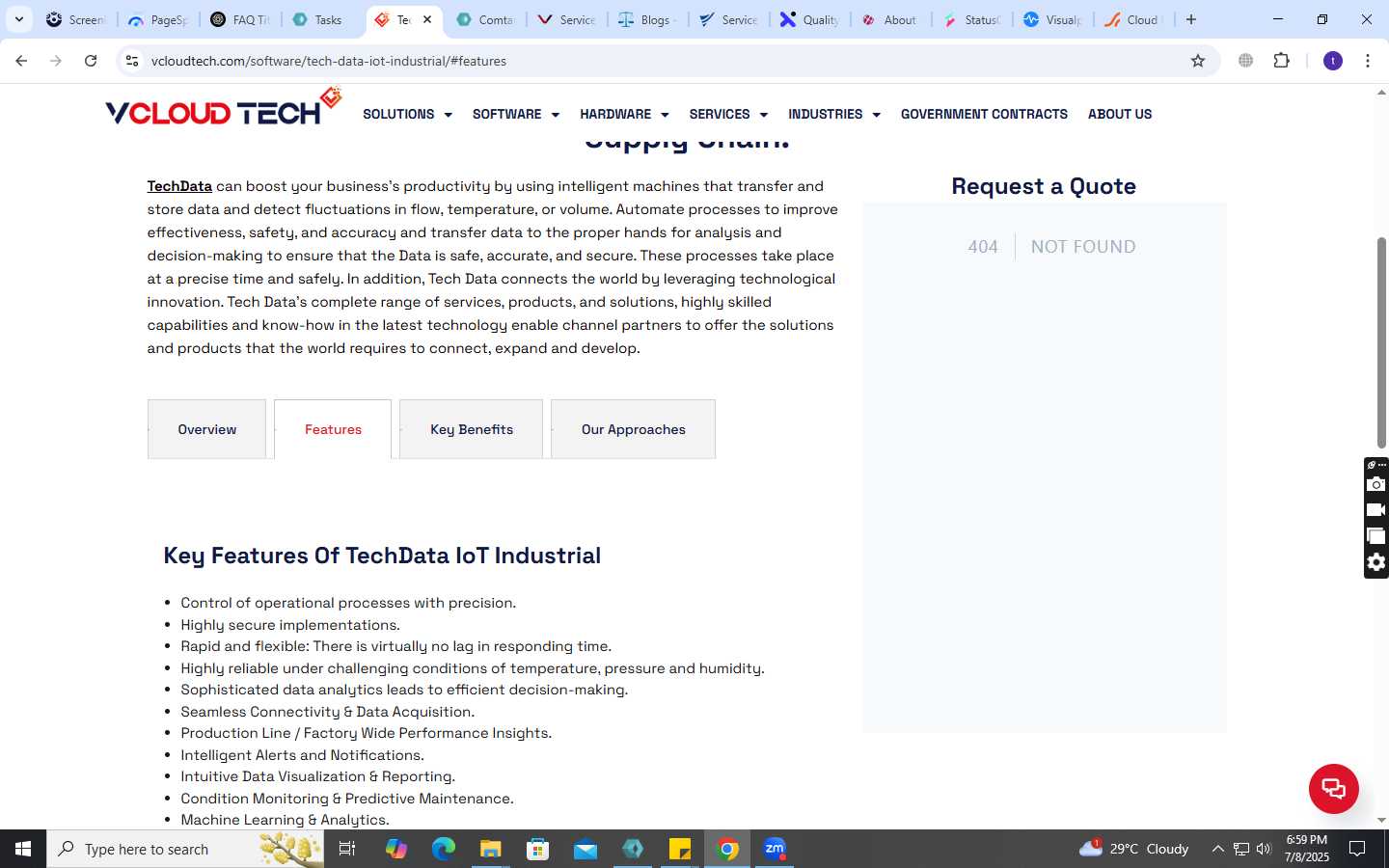Select the camera screenshot icon in the side widget
The width and height of the screenshot is (1389, 868).
(1376, 484)
